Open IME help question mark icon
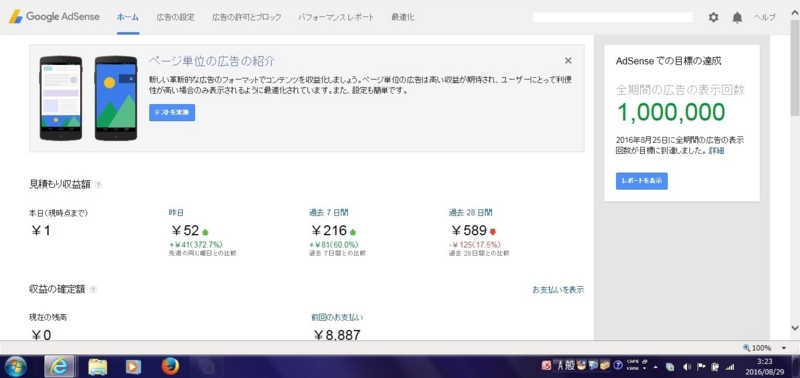This screenshot has height=378, width=800. coord(618,366)
